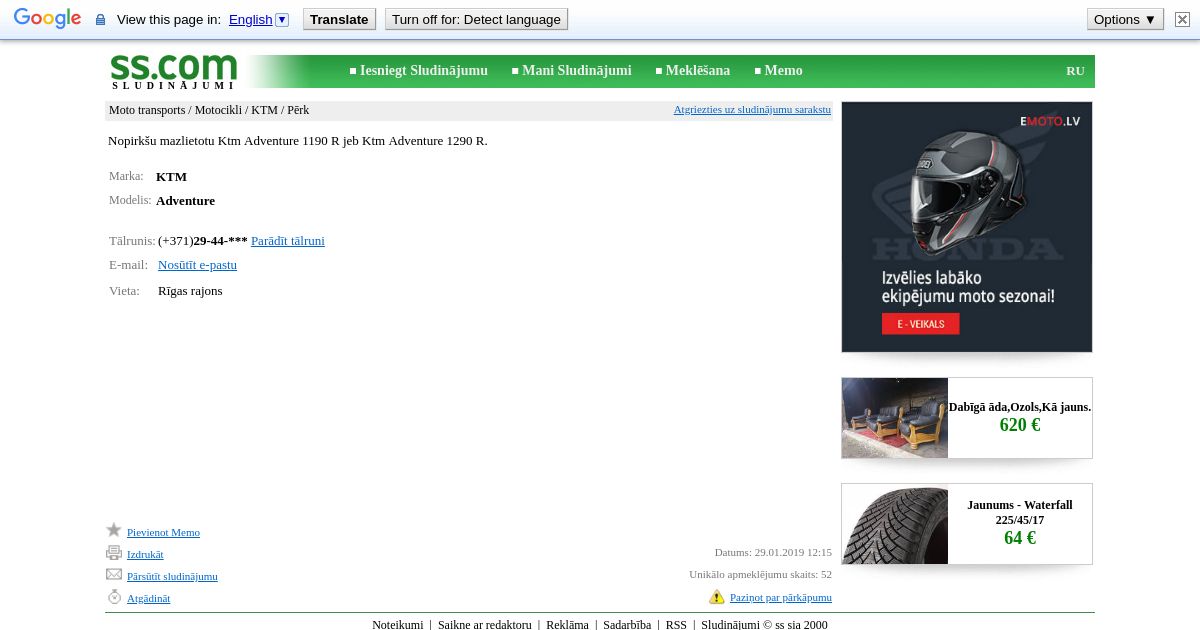The height and width of the screenshot is (630, 1200).
Task: Click the envelope forward icon
Action: coord(114,574)
